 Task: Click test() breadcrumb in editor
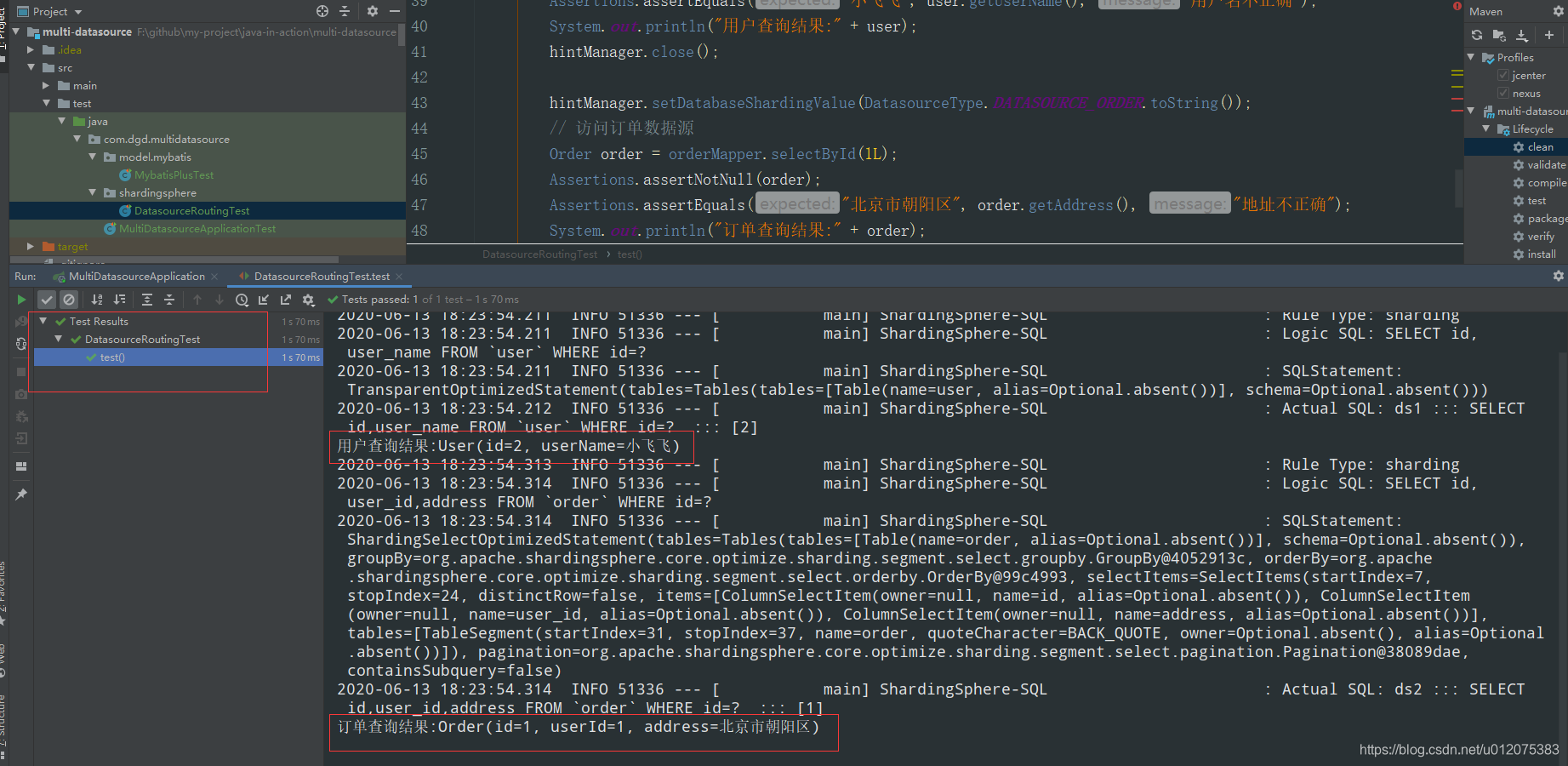(630, 254)
